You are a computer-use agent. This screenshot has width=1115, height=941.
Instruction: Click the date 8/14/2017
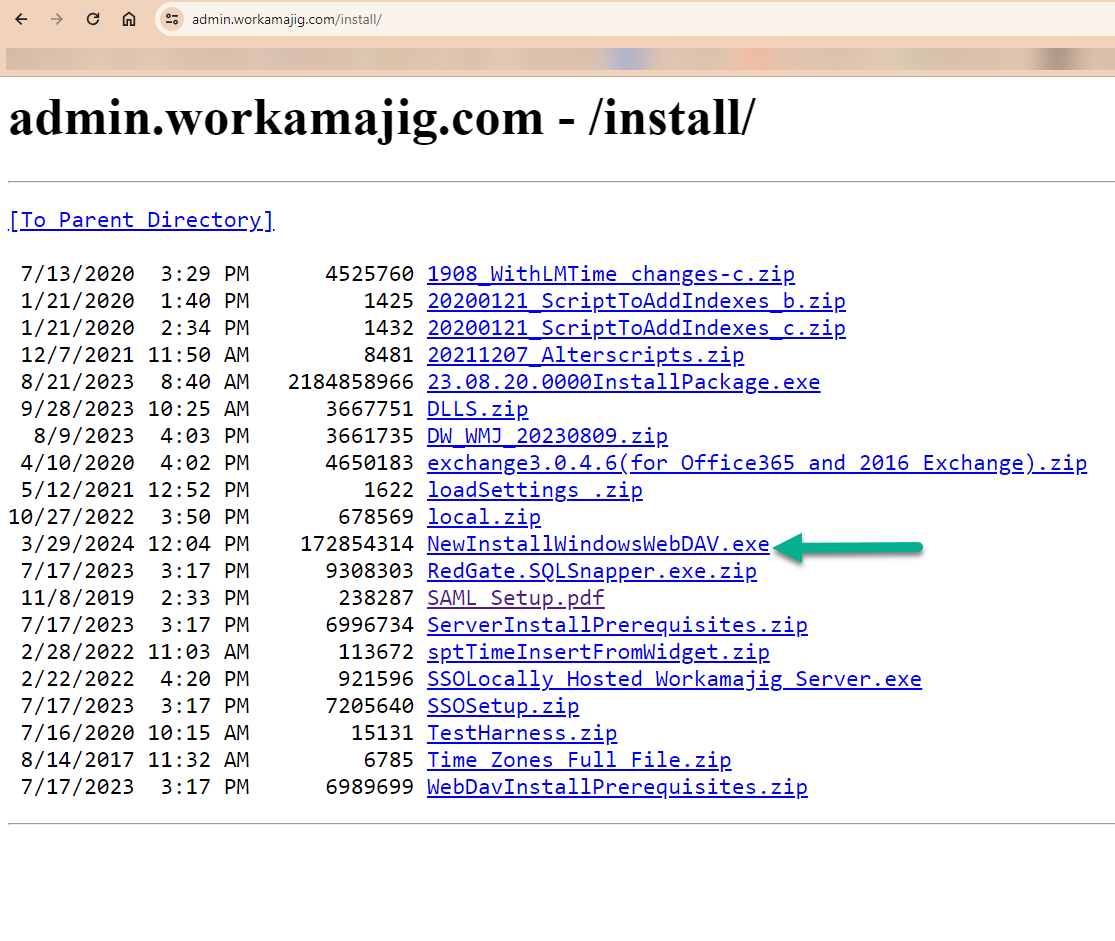point(78,761)
